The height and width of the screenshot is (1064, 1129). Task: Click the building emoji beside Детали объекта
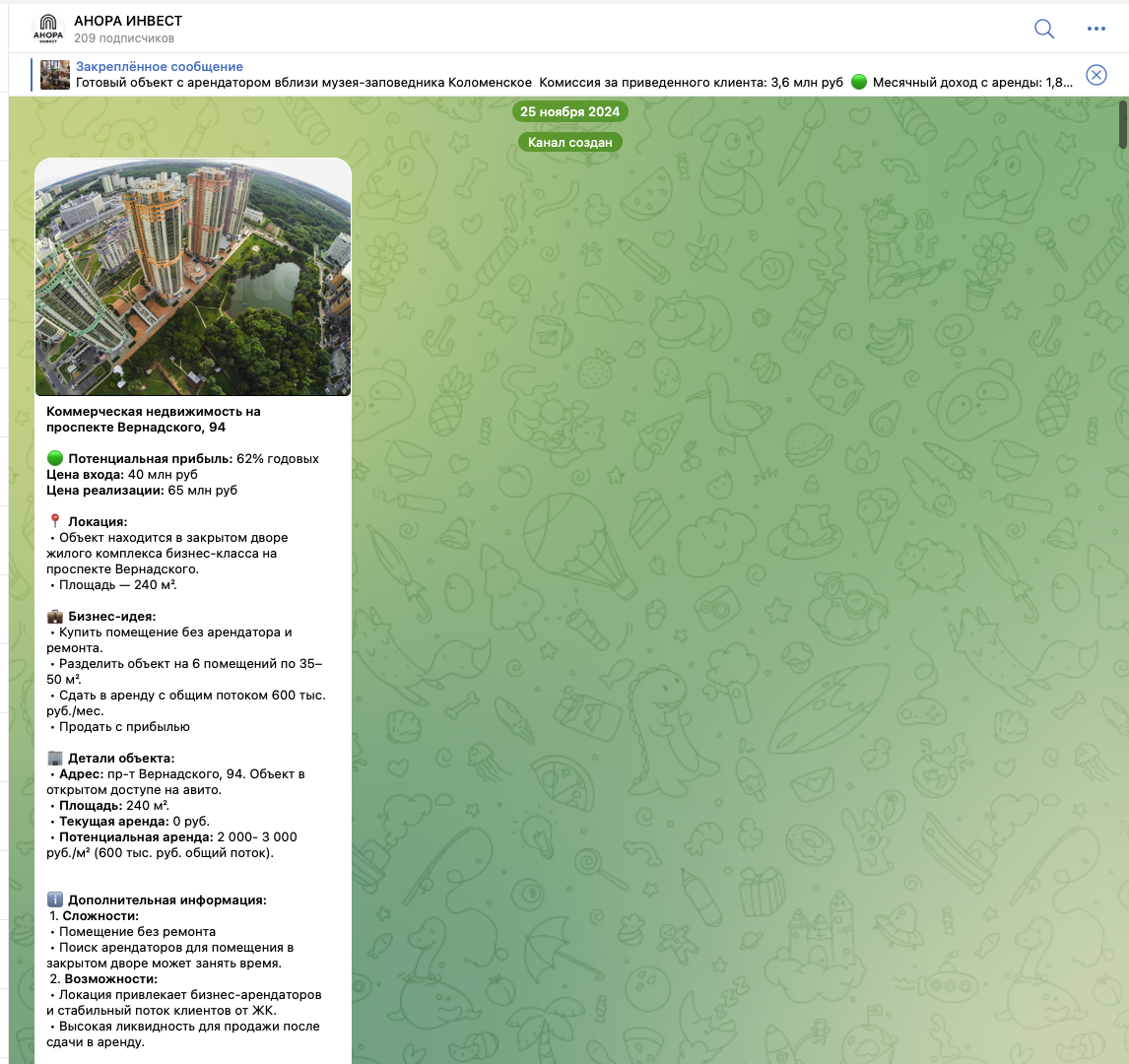pyautogui.click(x=55, y=759)
